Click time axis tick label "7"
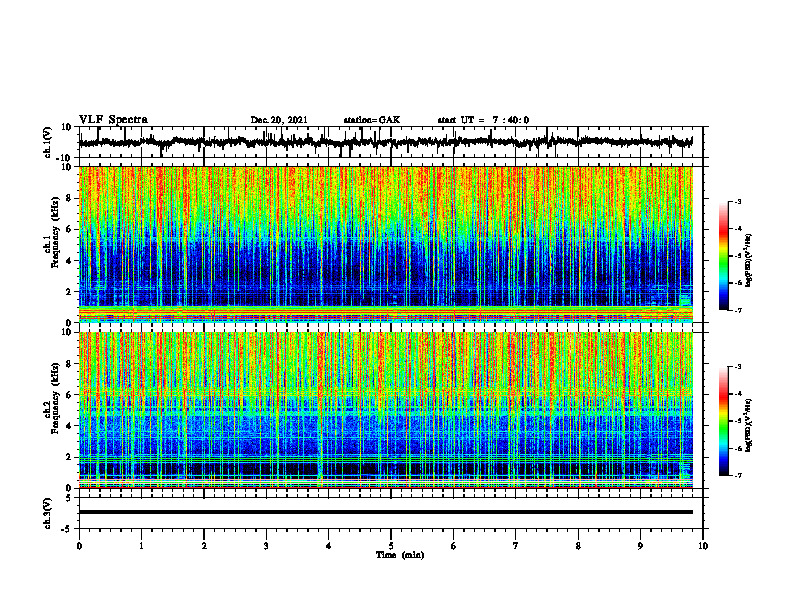The height and width of the screenshot is (612, 792). pyautogui.click(x=516, y=546)
